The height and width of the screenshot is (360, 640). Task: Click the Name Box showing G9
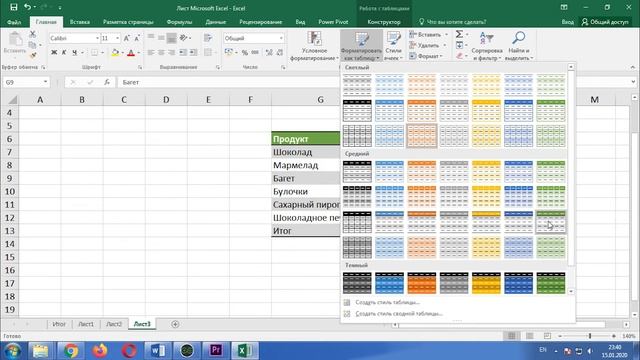[x=25, y=82]
